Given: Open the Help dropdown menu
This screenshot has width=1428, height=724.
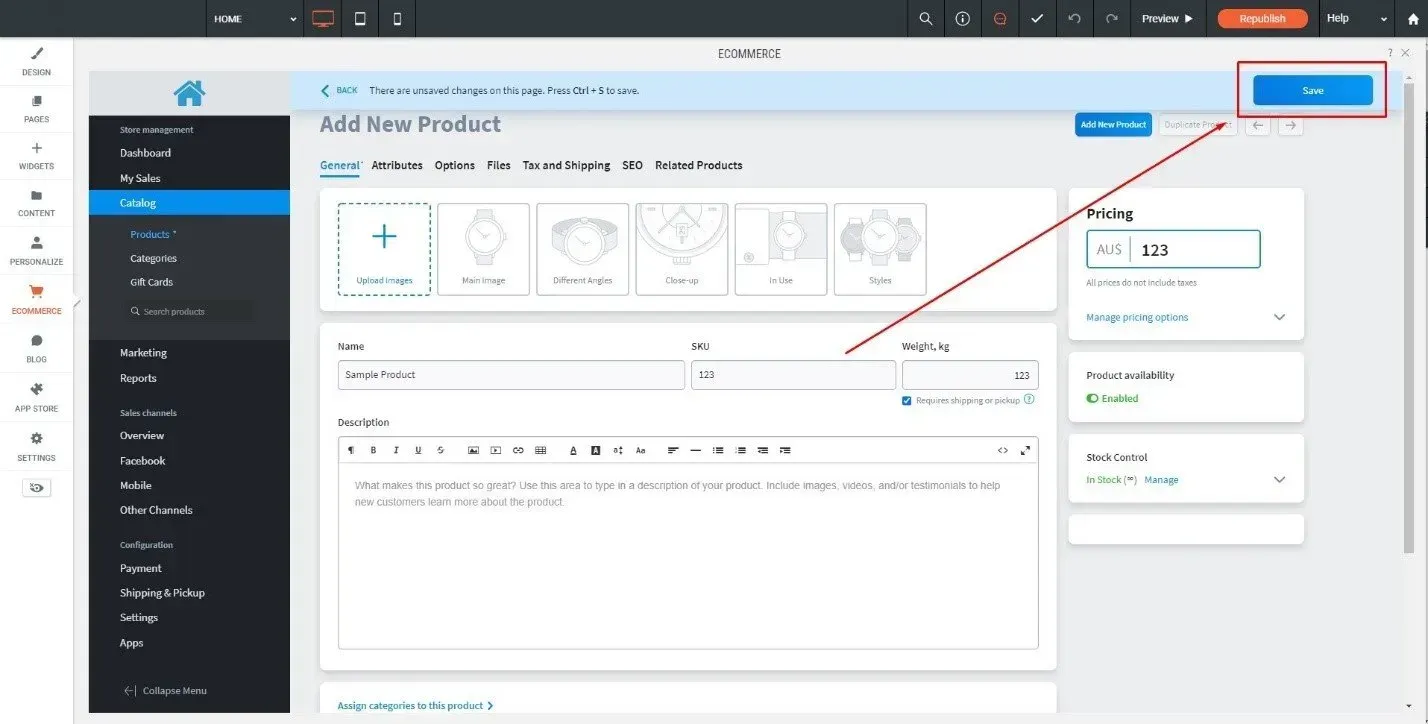Looking at the screenshot, I should pos(1356,18).
